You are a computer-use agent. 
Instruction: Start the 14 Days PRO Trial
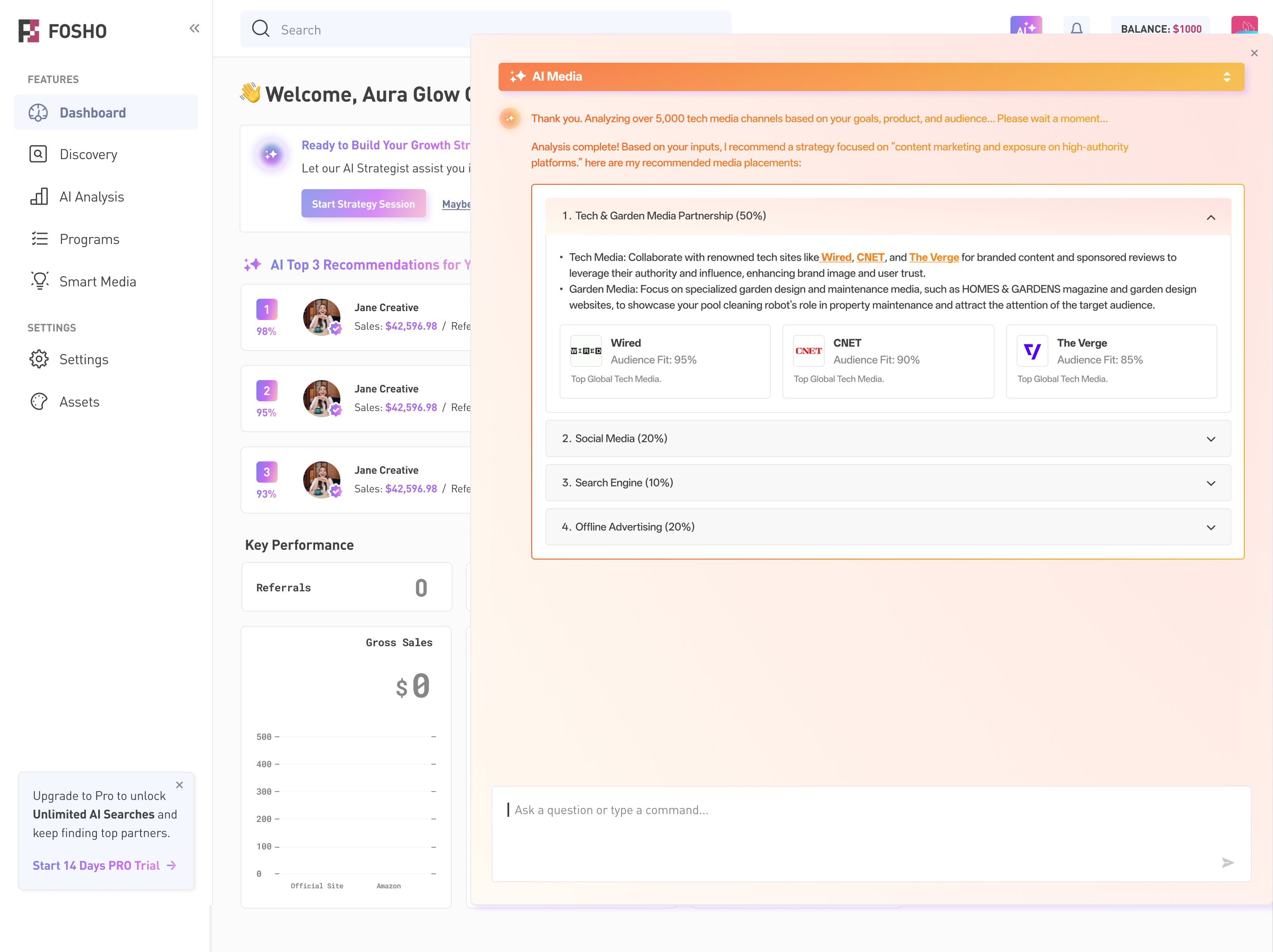pyautogui.click(x=105, y=865)
